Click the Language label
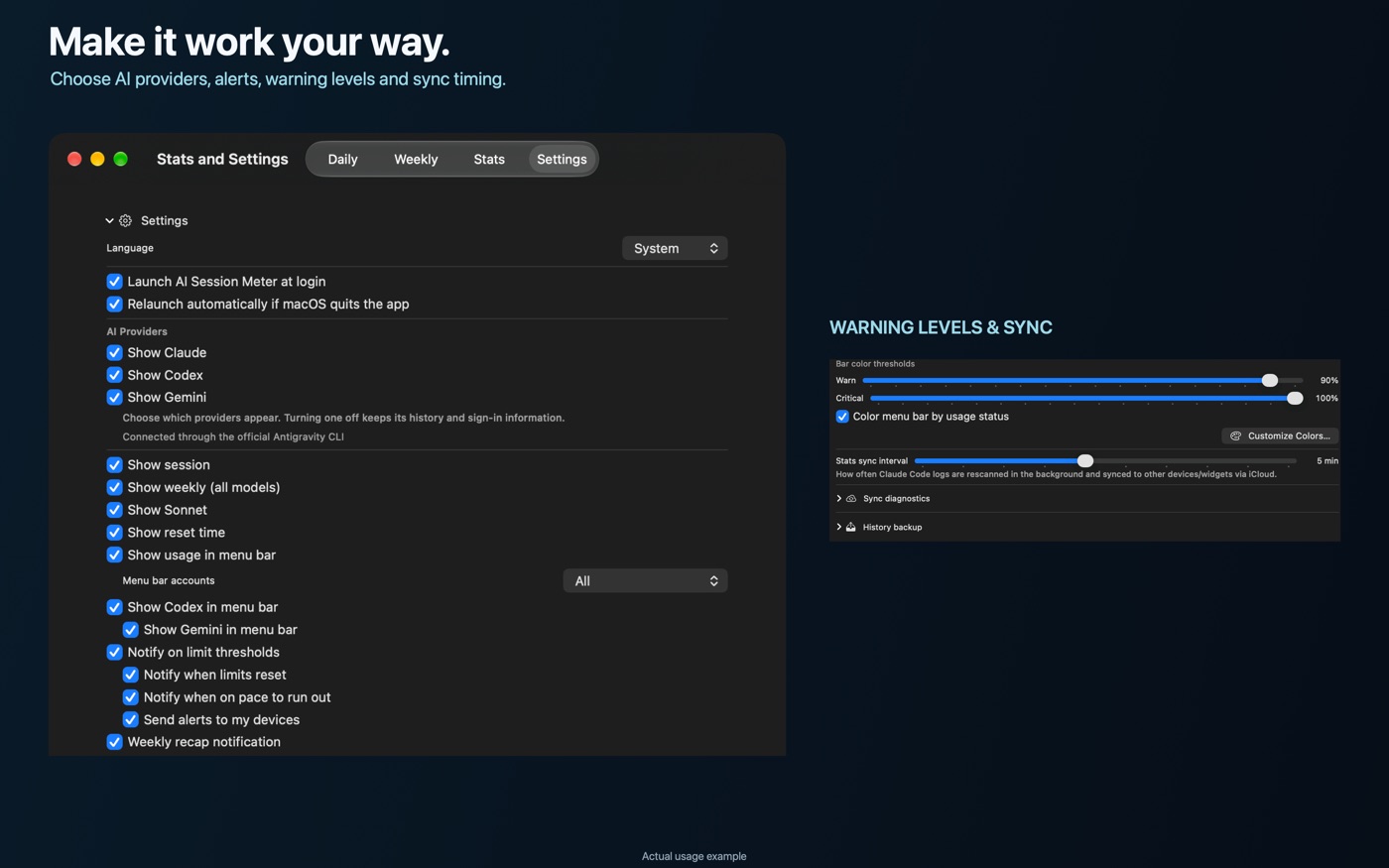This screenshot has height=868, width=1389. pos(130,248)
